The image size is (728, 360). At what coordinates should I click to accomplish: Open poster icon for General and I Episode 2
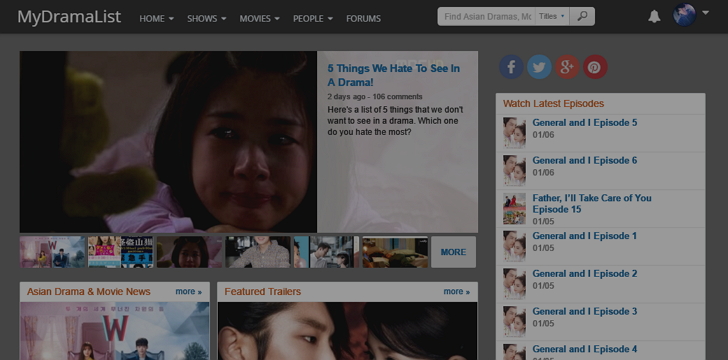pos(514,284)
